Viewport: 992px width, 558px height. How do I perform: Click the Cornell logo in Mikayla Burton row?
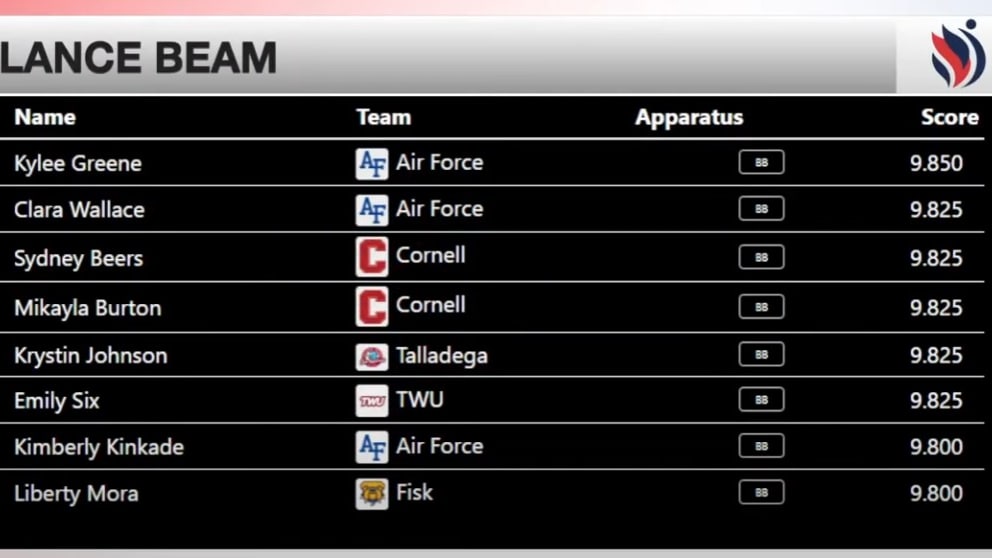[372, 307]
